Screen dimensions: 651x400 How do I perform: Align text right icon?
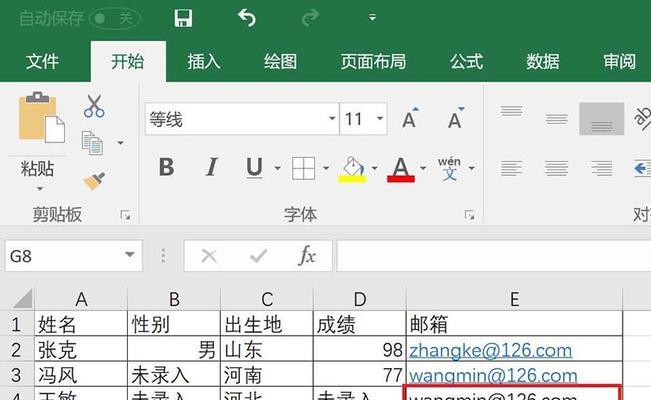[x=602, y=168]
